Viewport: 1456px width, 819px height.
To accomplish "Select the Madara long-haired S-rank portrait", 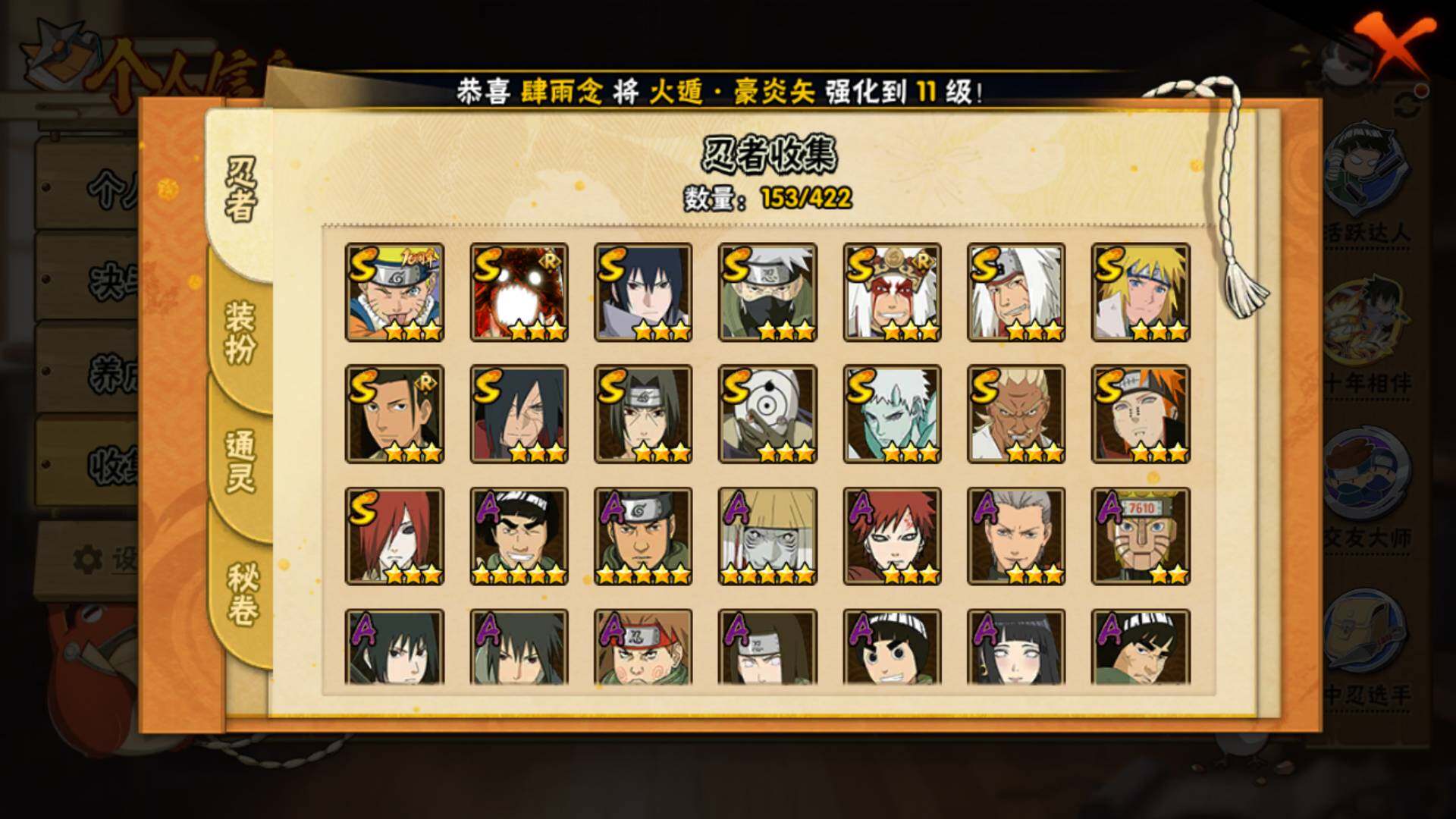I will click(519, 414).
